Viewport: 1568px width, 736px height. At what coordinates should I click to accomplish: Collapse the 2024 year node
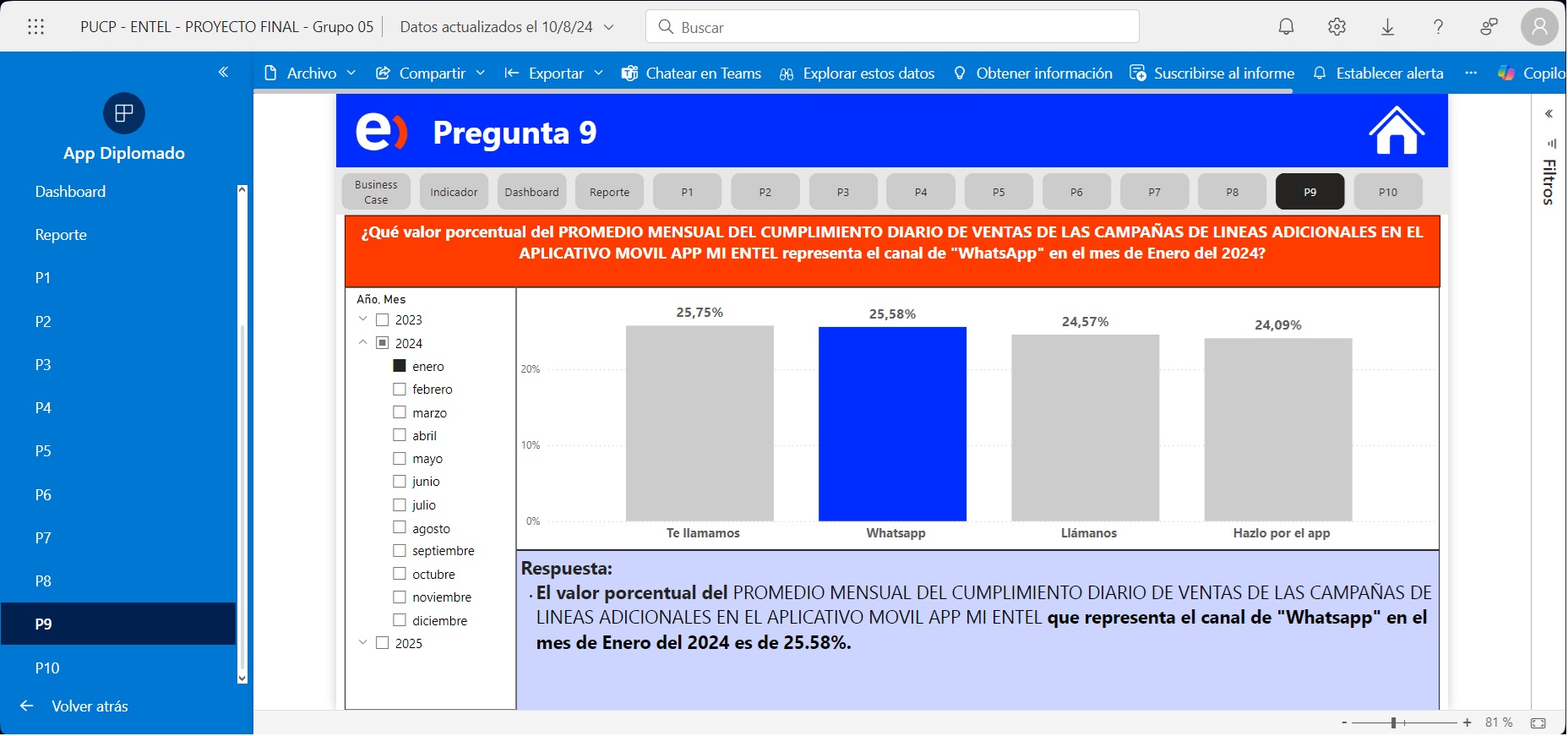coord(363,343)
